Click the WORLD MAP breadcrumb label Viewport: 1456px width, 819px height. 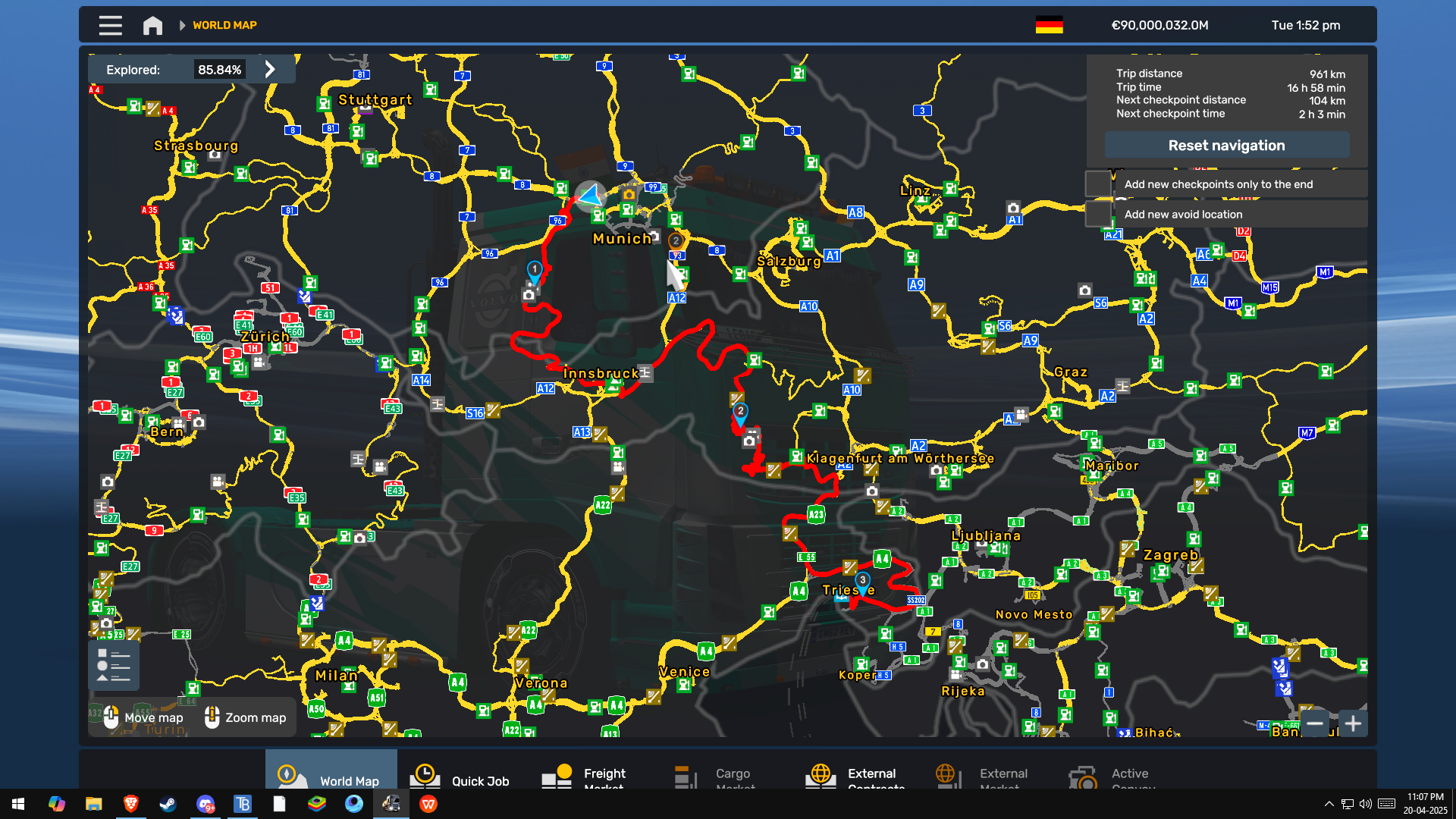click(224, 25)
